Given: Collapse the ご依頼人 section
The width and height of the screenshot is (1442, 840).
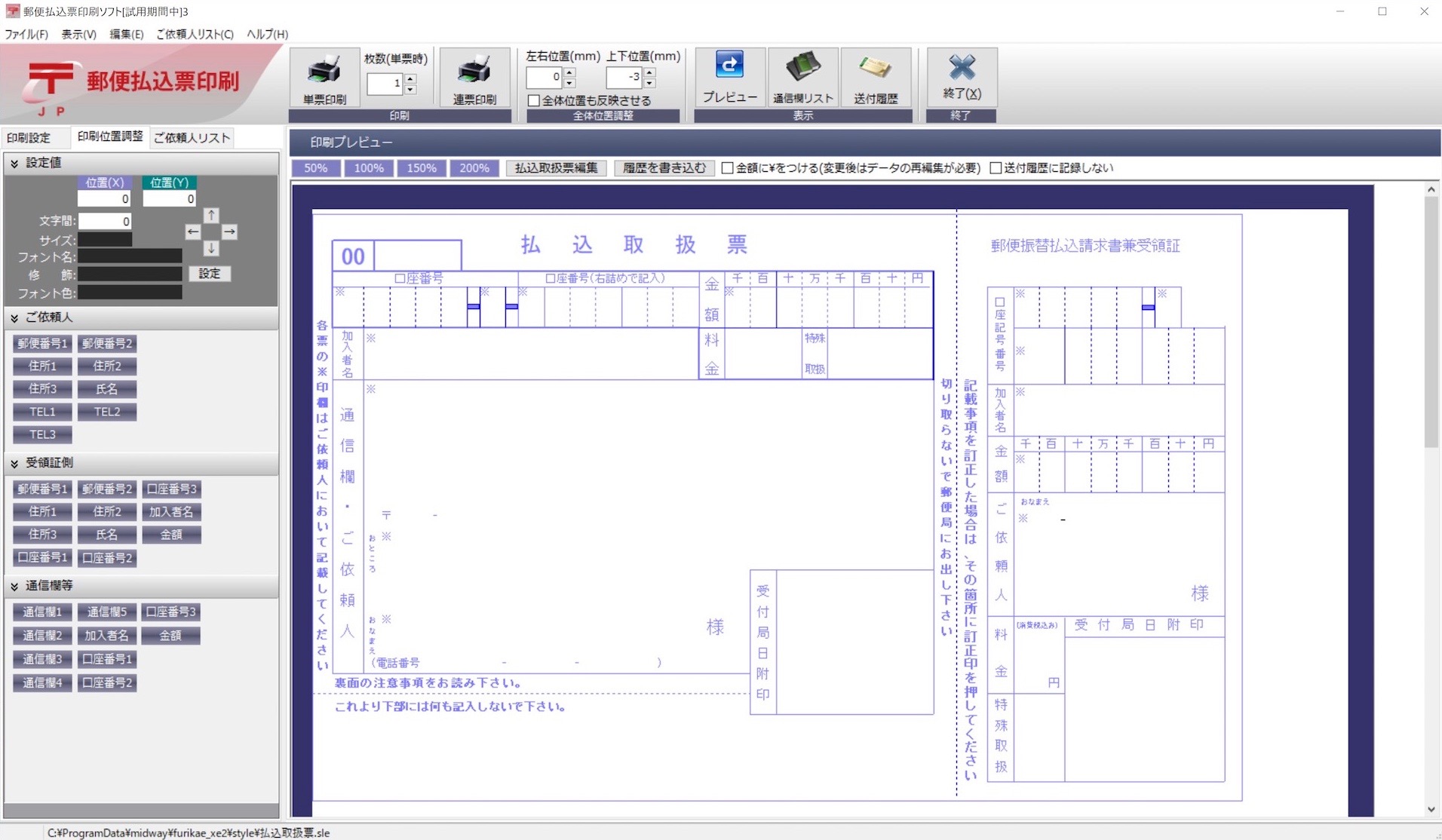Looking at the screenshot, I should click(x=14, y=317).
